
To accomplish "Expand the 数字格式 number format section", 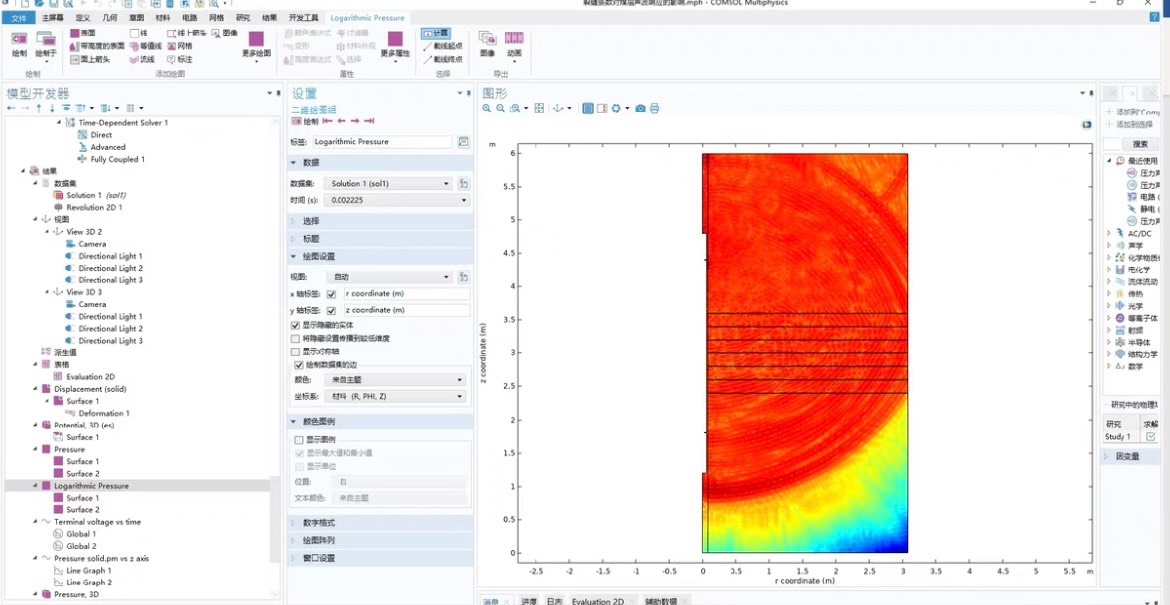I will click(x=381, y=522).
